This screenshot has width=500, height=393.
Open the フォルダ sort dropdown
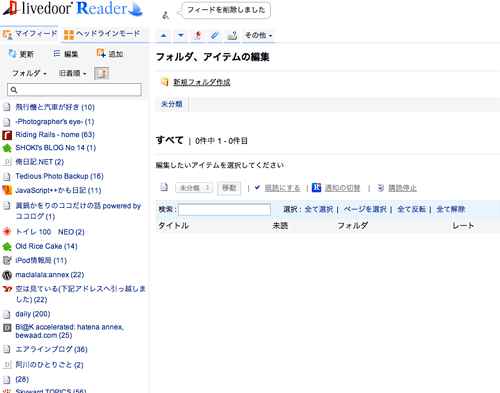point(29,73)
